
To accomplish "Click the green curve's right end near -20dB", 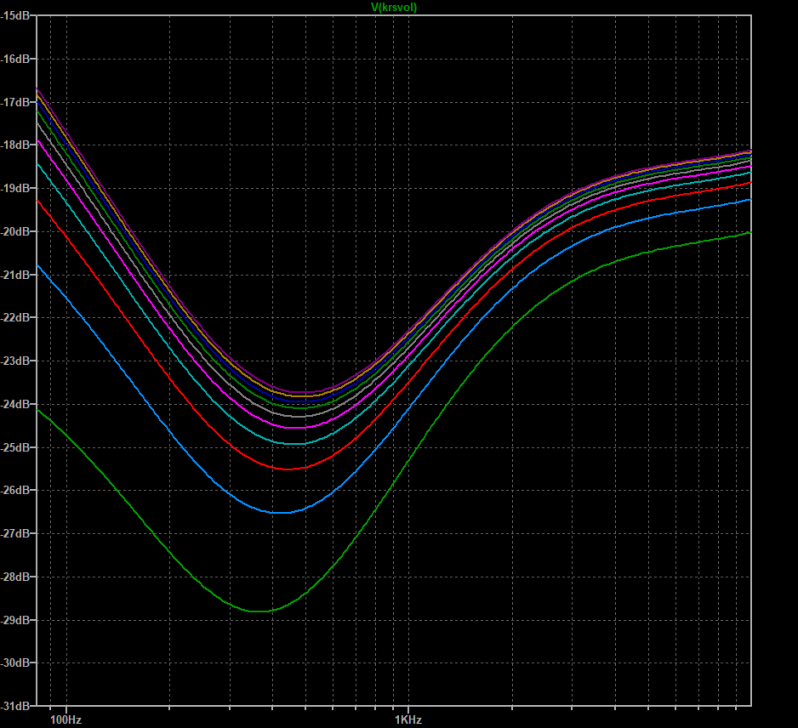I will 747,233.
